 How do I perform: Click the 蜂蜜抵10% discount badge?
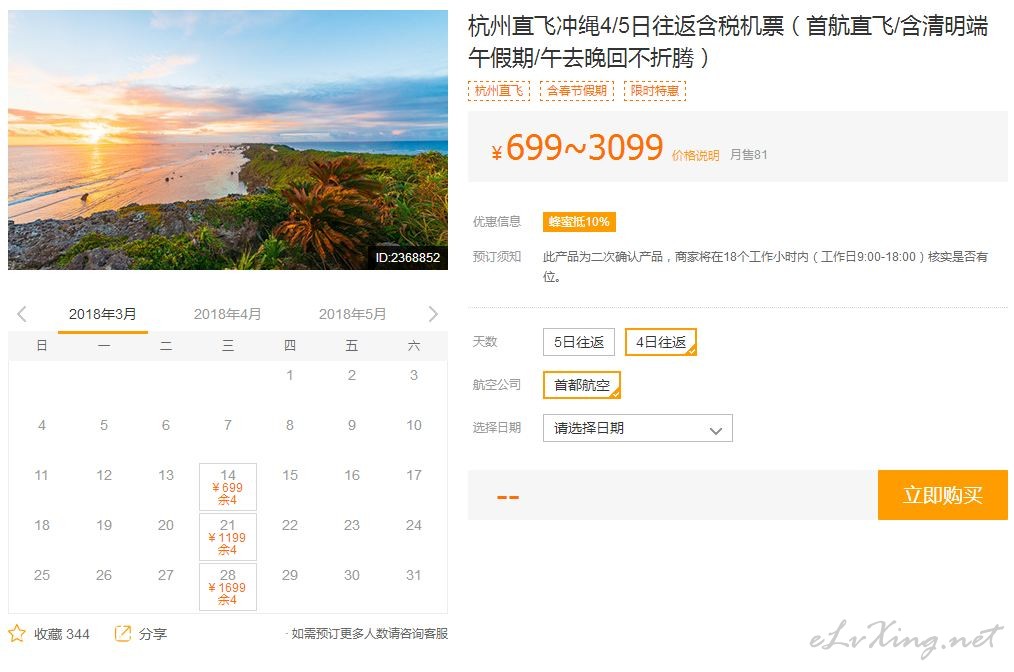pyautogui.click(x=579, y=222)
